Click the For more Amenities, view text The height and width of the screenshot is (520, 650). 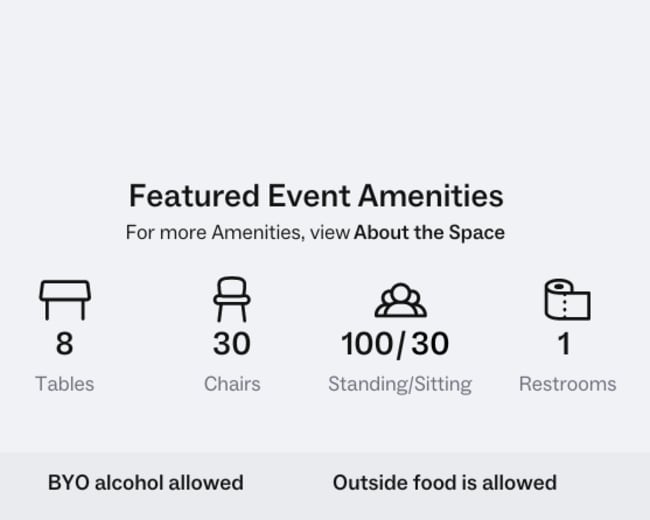(x=238, y=232)
